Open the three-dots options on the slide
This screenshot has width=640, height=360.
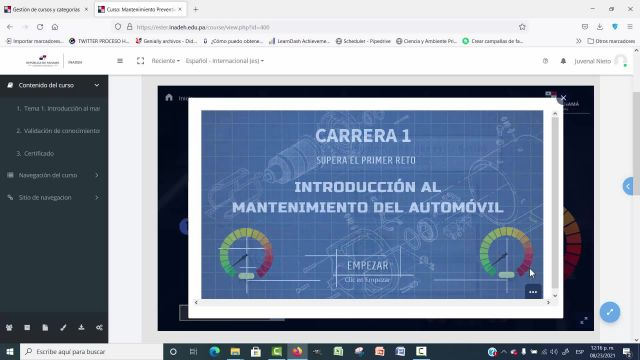[x=533, y=292]
